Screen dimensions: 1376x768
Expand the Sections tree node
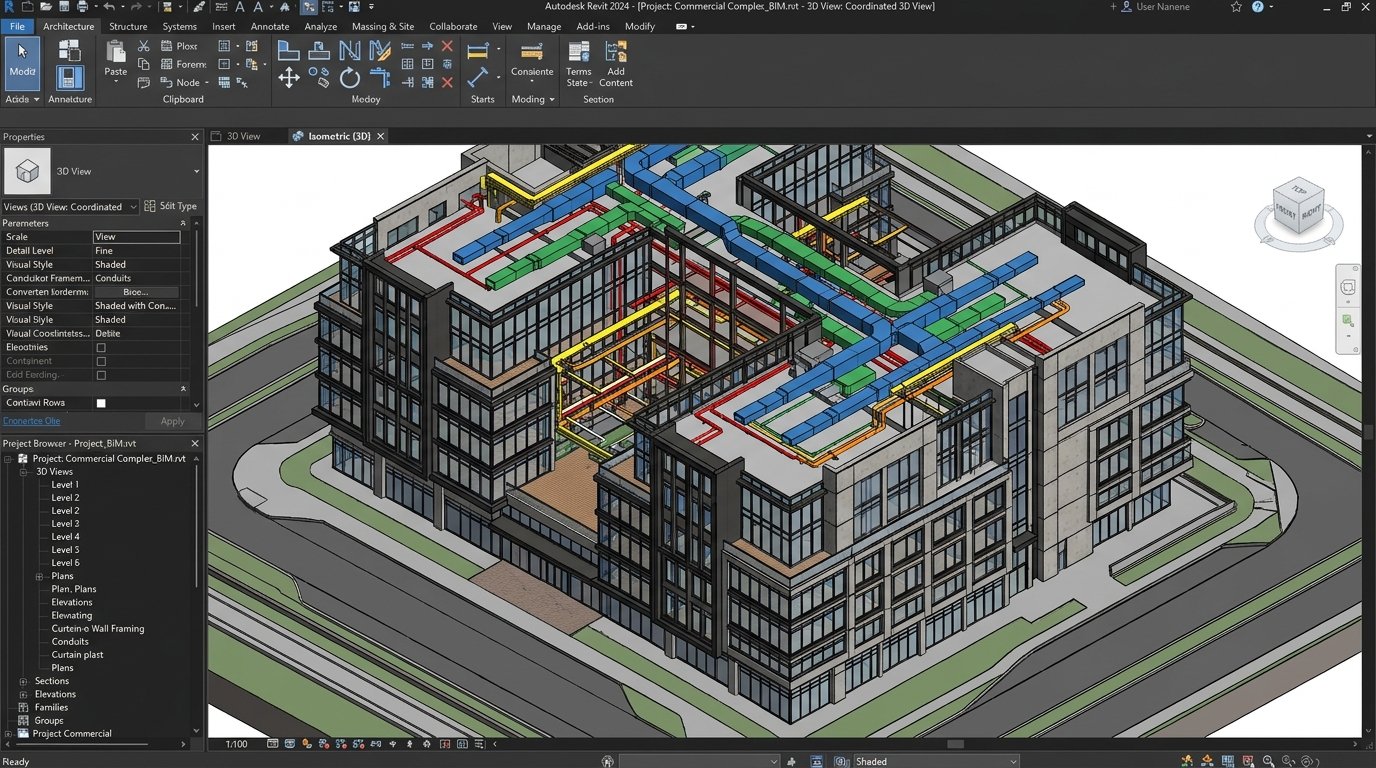[x=23, y=682]
